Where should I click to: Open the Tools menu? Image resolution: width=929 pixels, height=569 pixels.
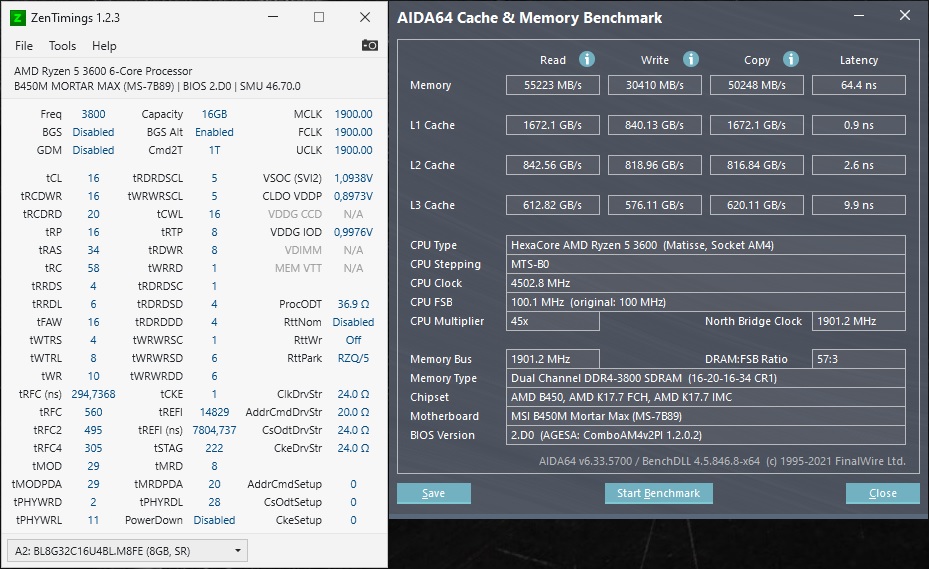(x=62, y=46)
